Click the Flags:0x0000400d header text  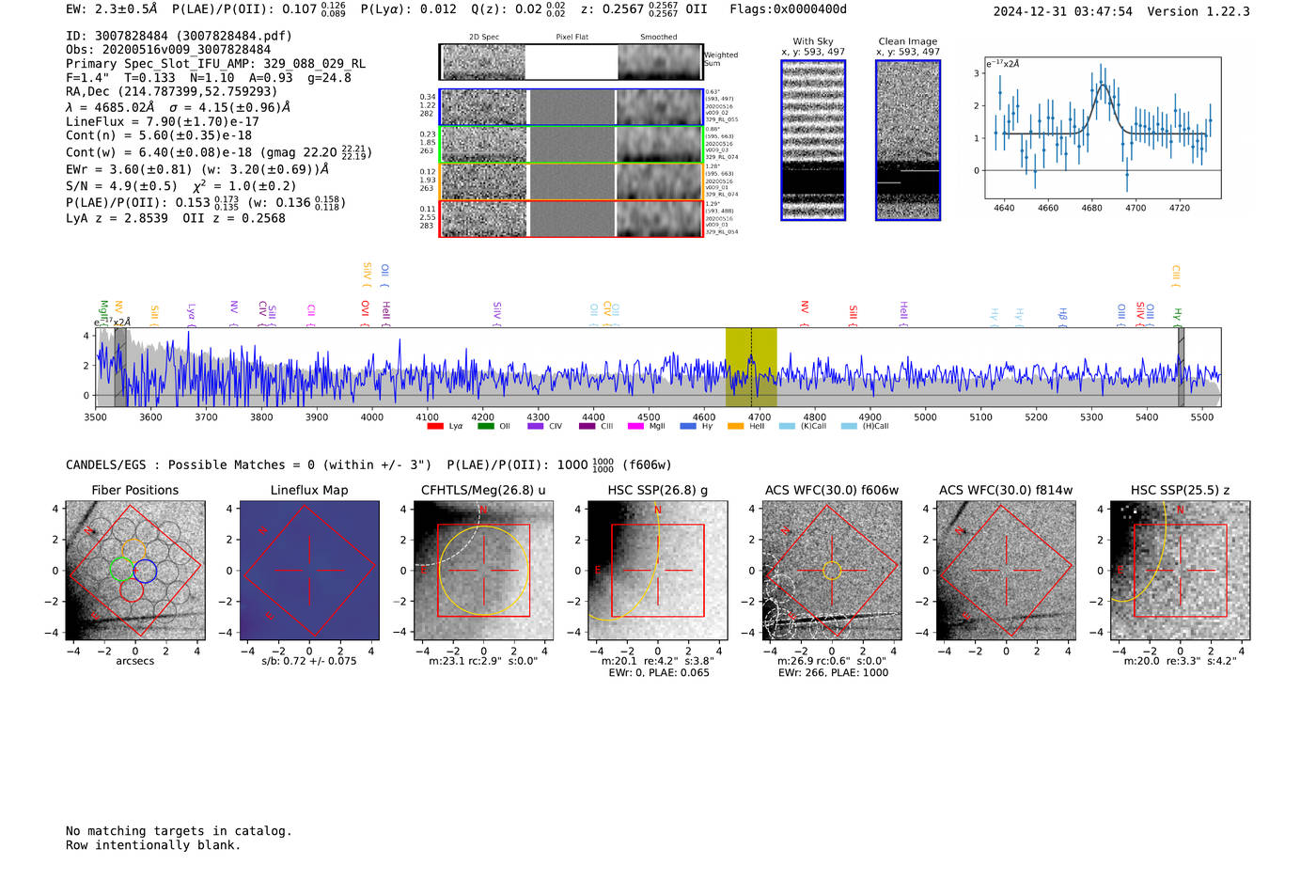click(788, 9)
